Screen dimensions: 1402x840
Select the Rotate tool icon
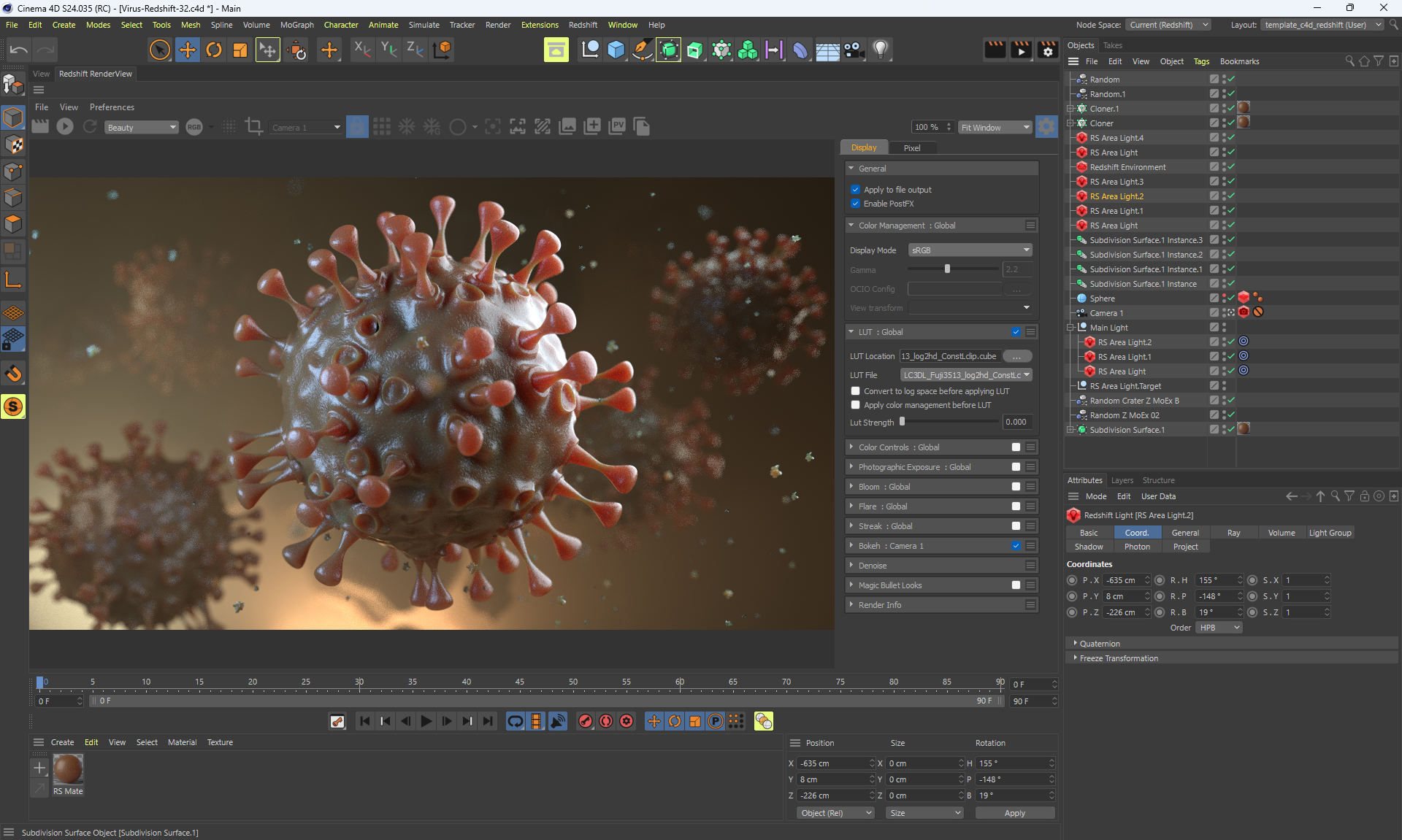pyautogui.click(x=213, y=50)
